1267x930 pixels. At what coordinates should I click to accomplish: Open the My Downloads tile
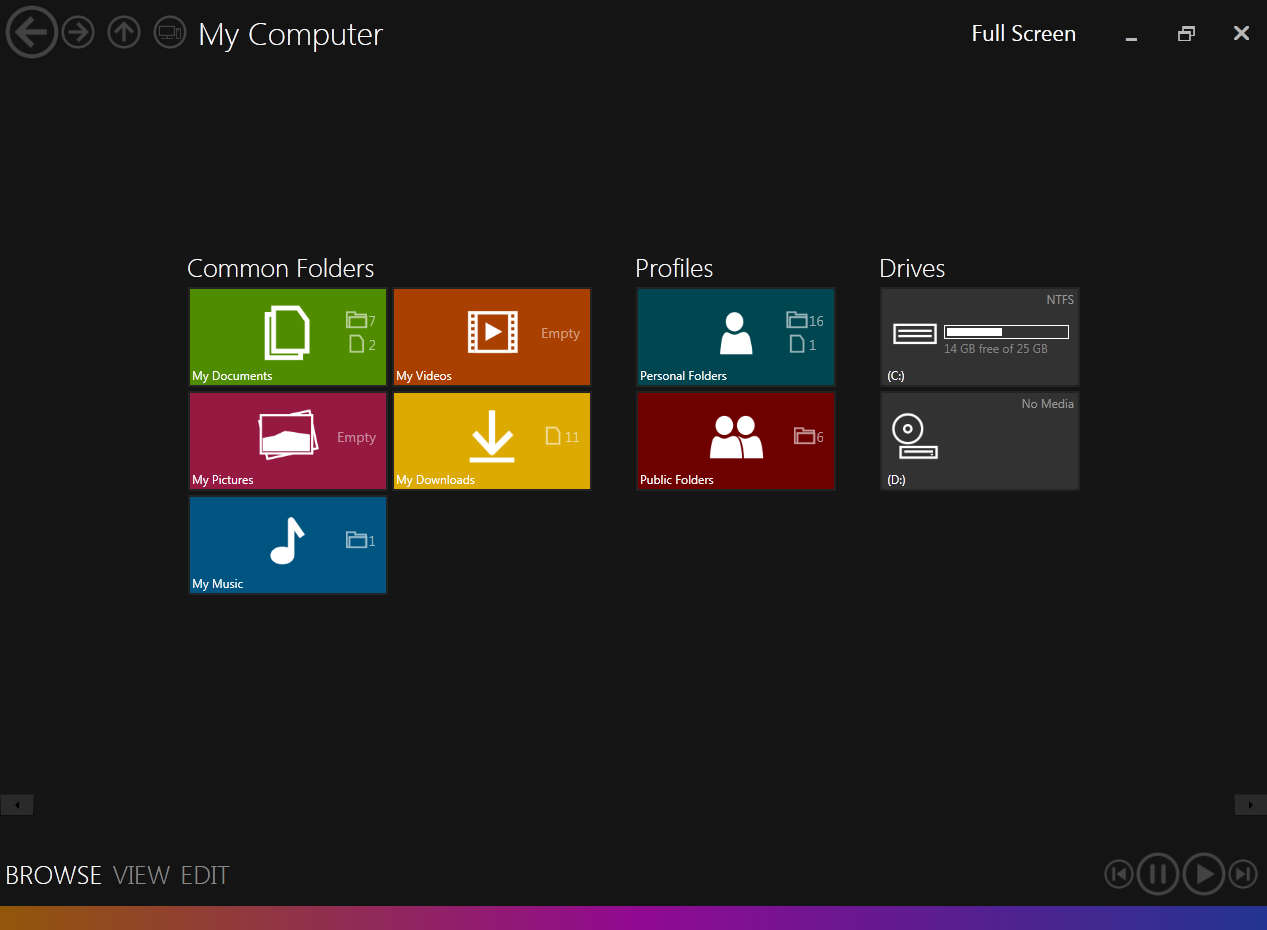[492, 441]
